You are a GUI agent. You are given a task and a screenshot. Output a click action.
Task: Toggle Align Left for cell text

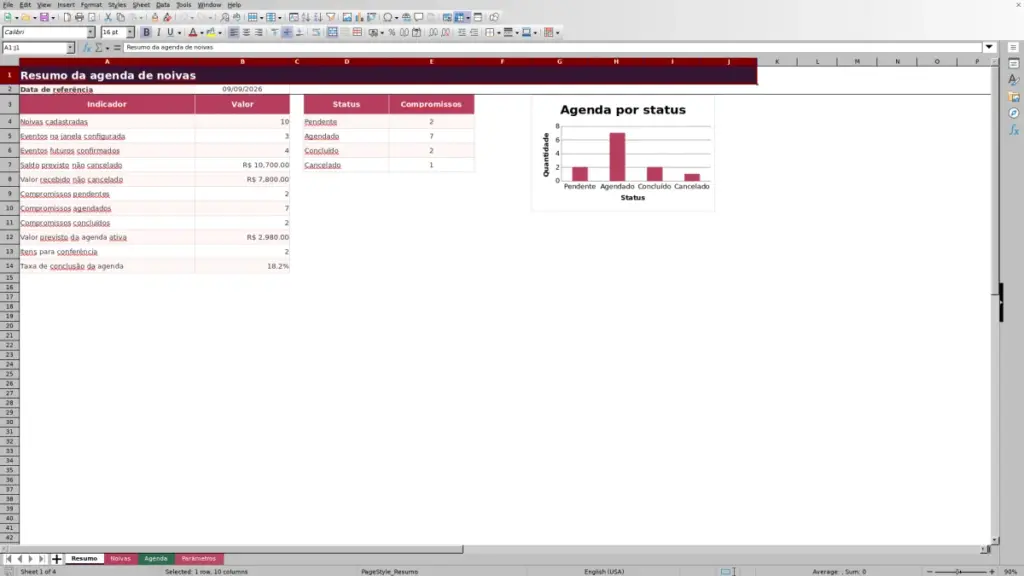pyautogui.click(x=233, y=33)
